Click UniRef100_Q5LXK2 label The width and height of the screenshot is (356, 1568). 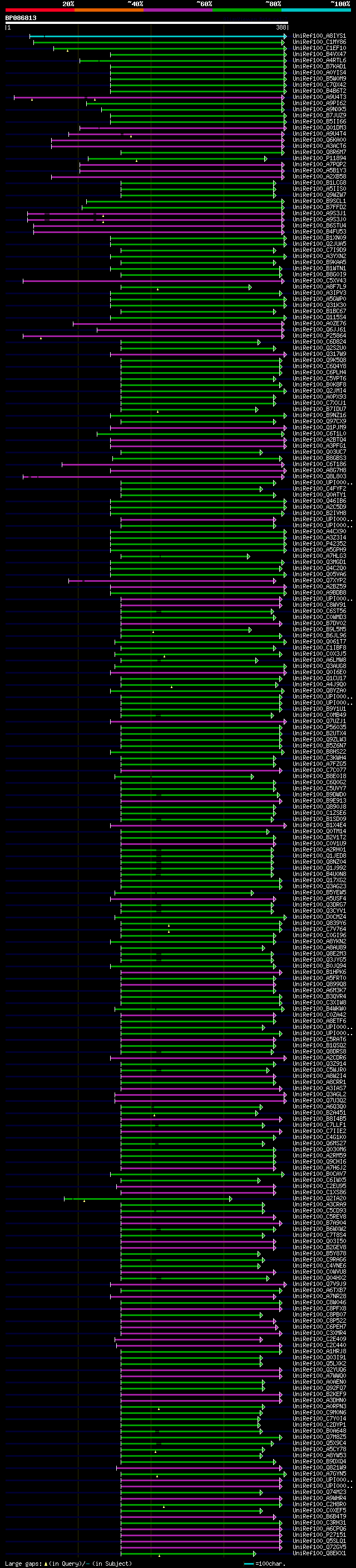point(319,1363)
